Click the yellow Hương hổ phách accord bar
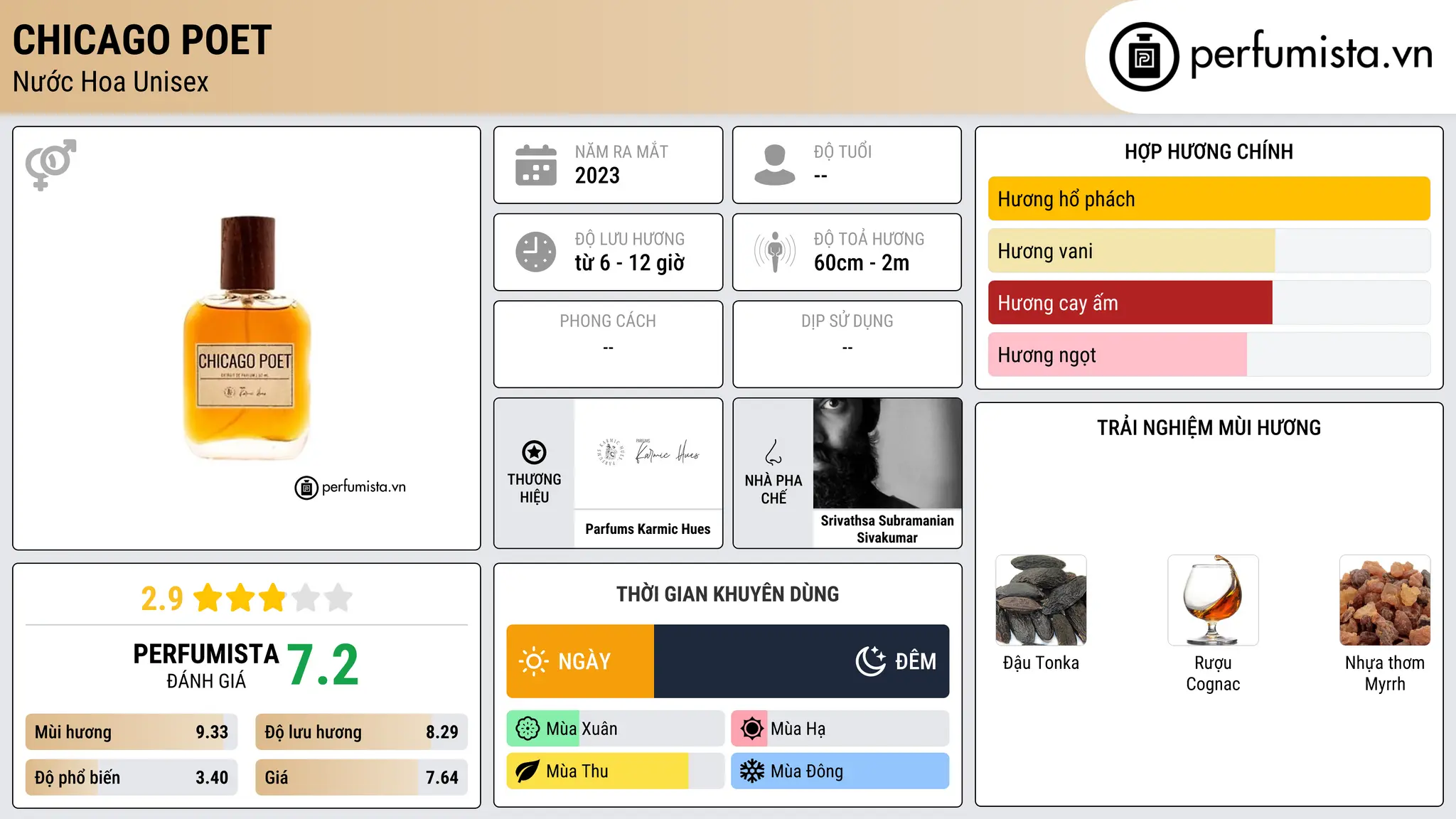This screenshot has height=819, width=1456. coord(1209,199)
